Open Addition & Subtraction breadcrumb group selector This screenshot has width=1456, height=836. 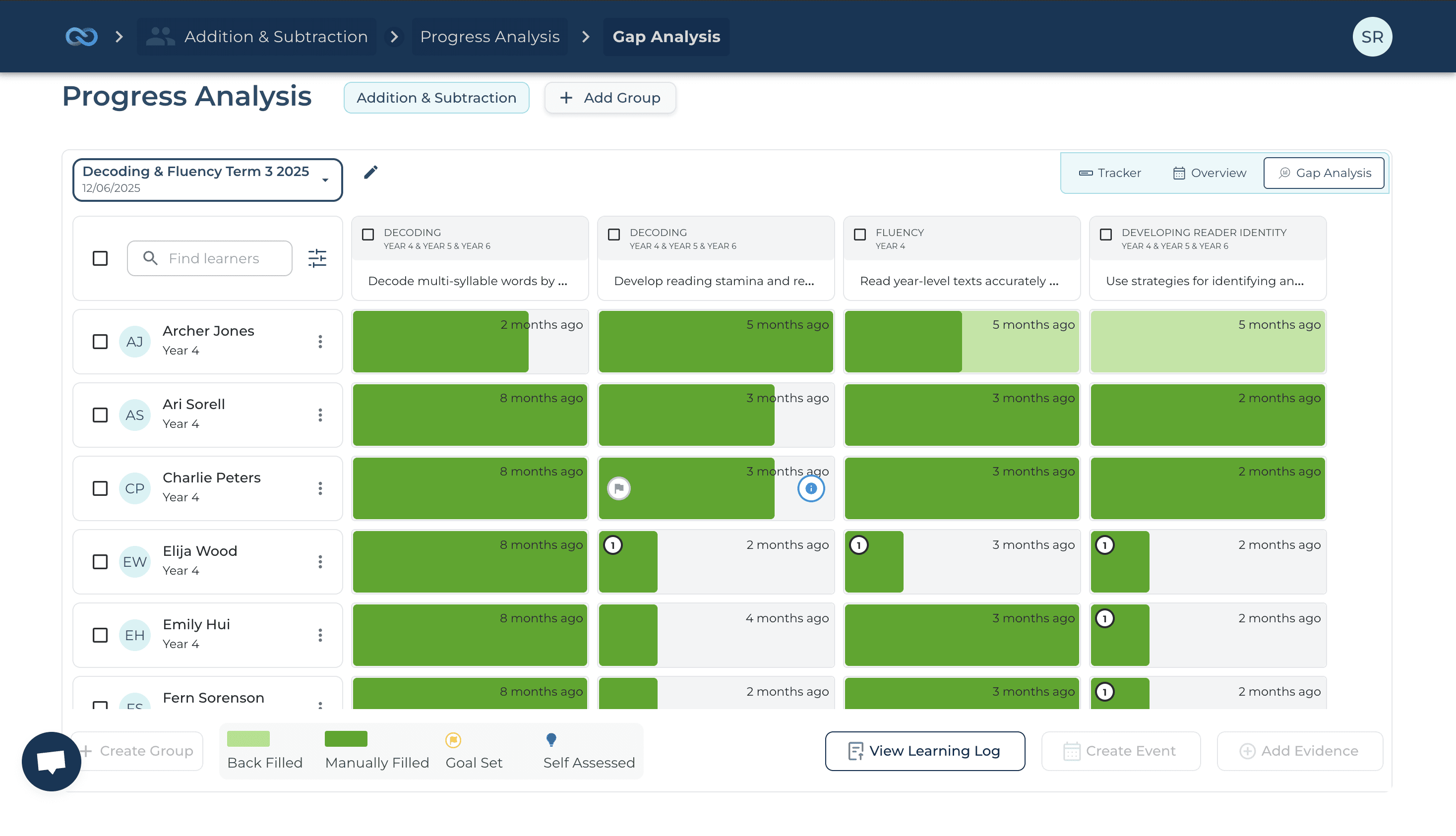tap(257, 37)
